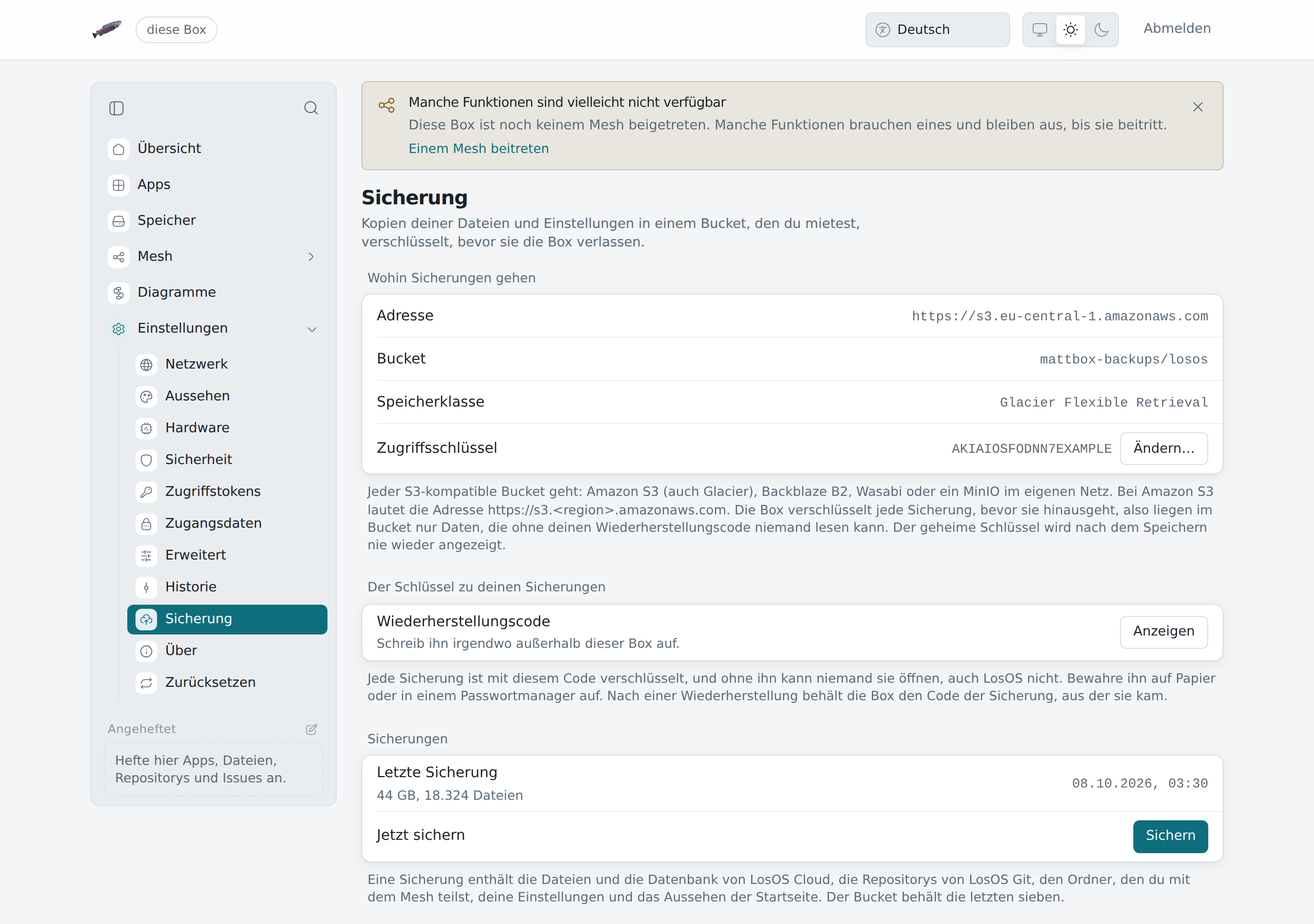Open the Deutsch language dropdown
The image size is (1314, 924).
pyautogui.click(x=937, y=30)
